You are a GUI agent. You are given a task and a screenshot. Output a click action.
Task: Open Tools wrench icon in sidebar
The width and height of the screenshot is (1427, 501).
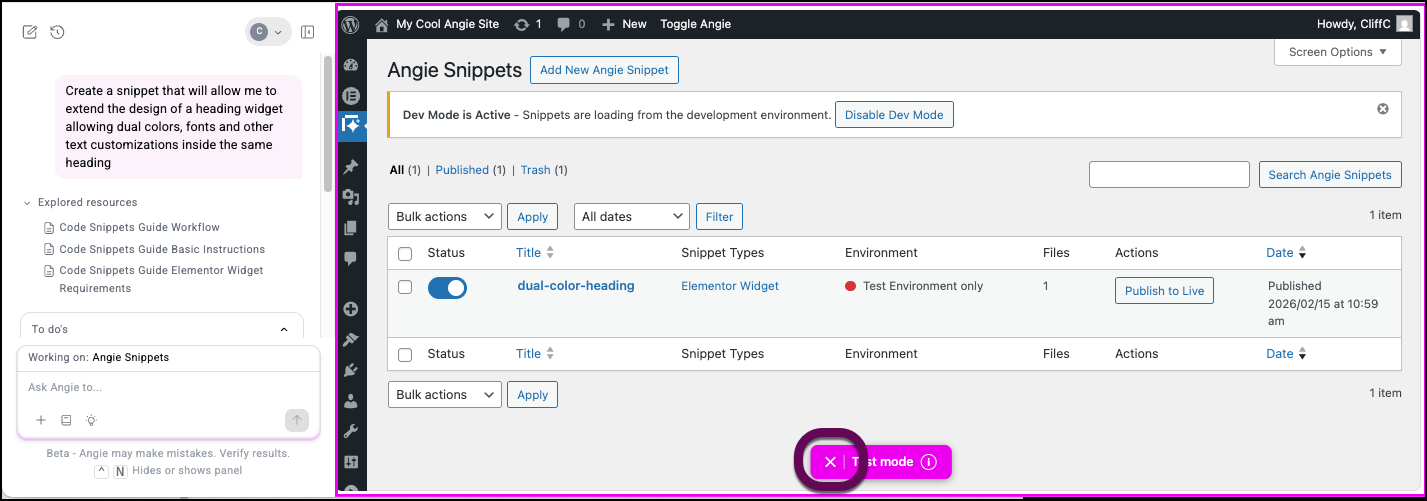pyautogui.click(x=351, y=431)
